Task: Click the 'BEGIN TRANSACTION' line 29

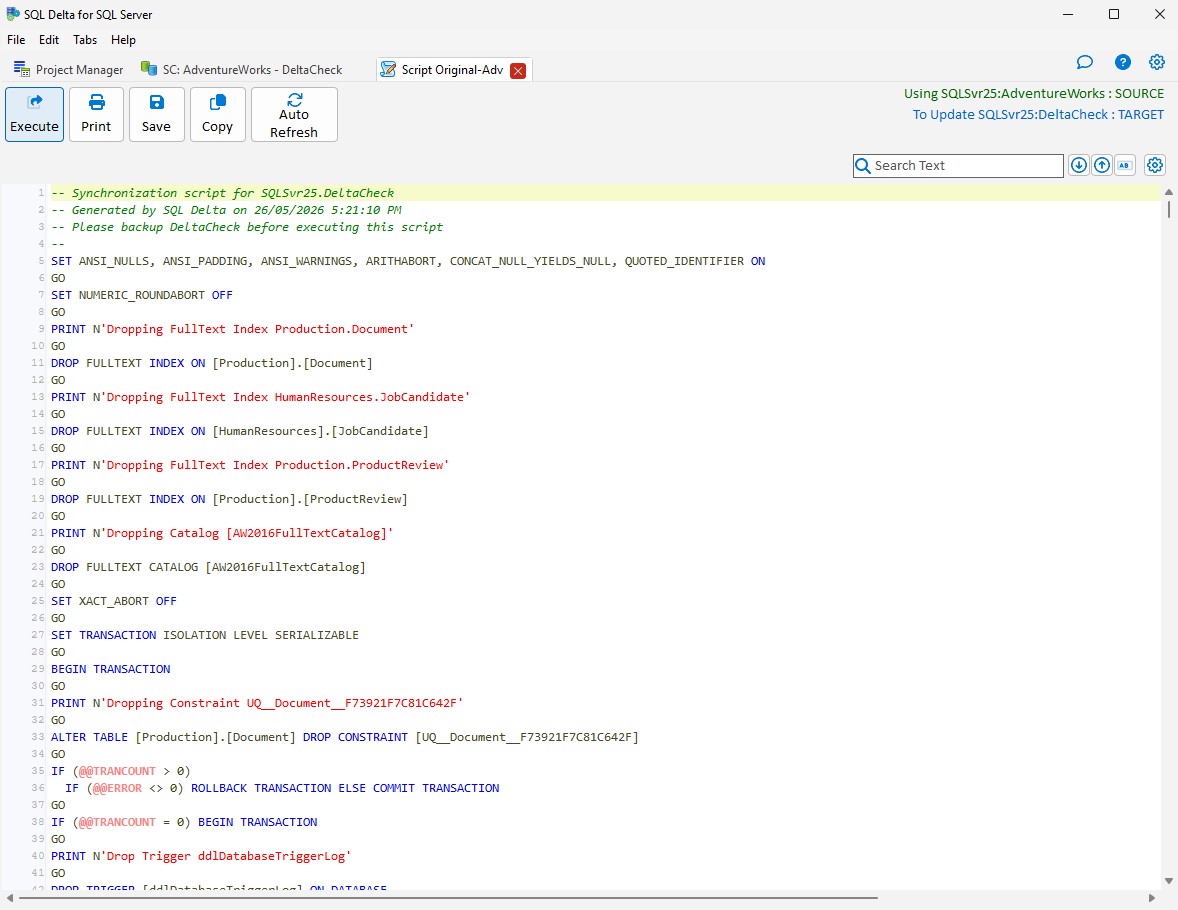Action: pos(110,669)
